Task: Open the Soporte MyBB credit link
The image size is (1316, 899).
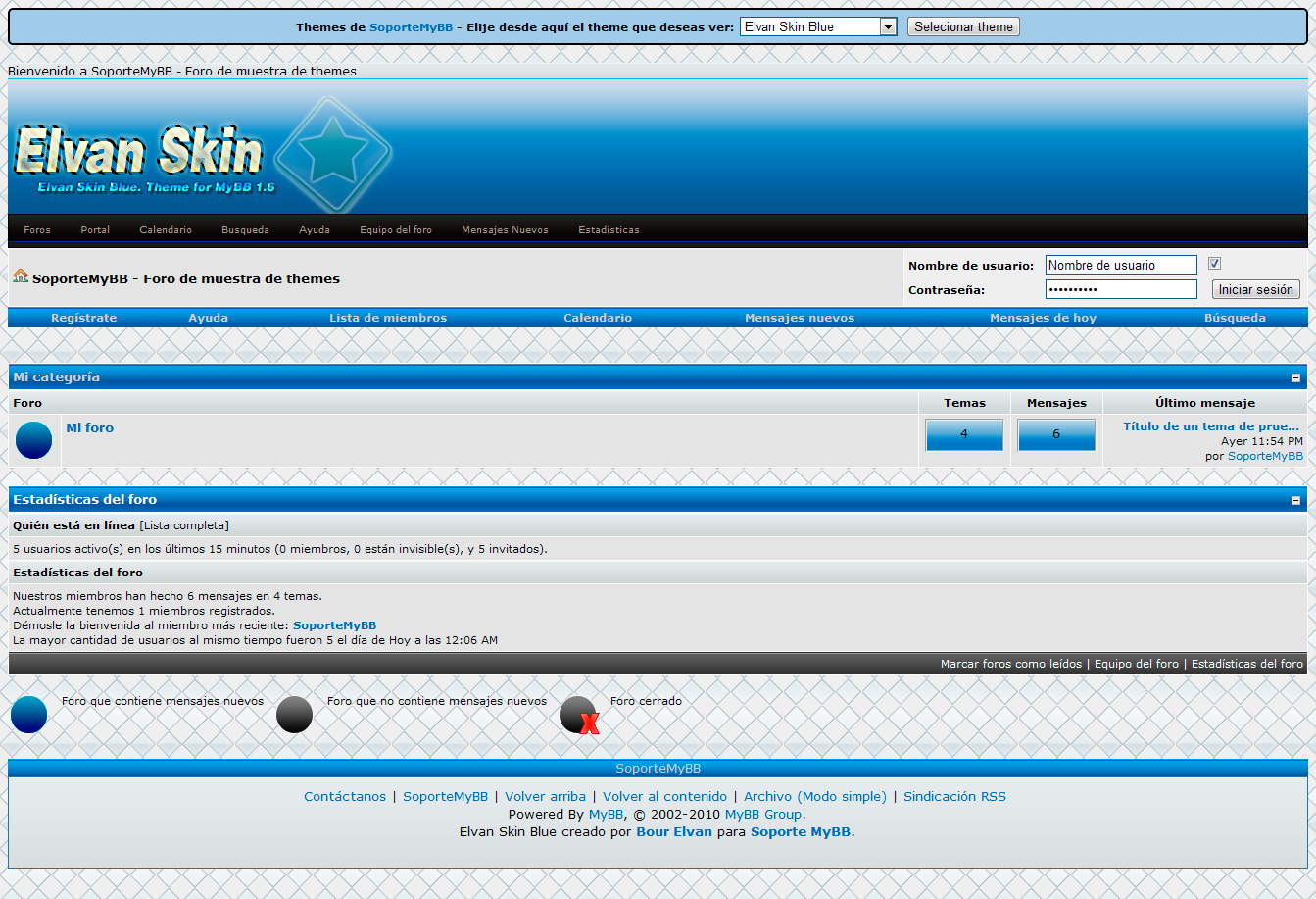Action: [801, 832]
